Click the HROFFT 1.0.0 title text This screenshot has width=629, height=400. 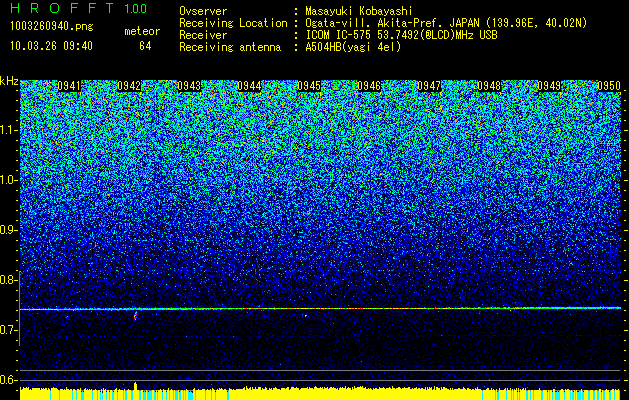point(78,8)
